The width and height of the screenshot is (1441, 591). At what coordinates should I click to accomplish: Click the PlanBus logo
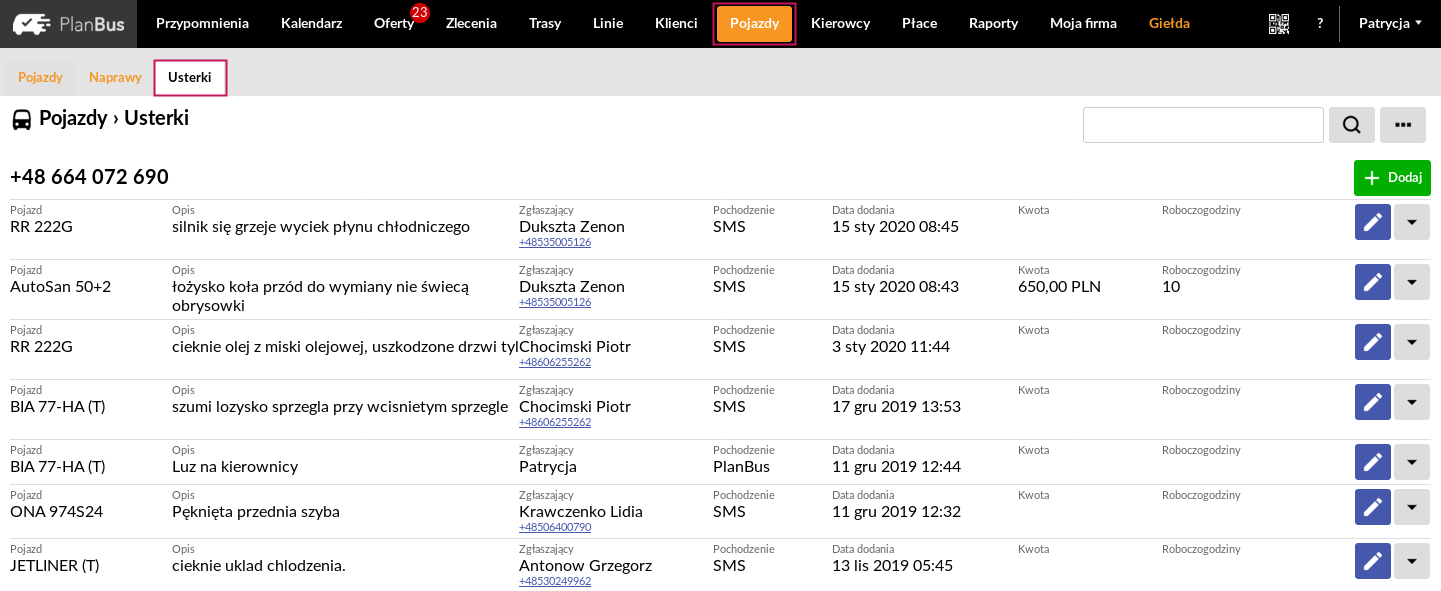(68, 24)
